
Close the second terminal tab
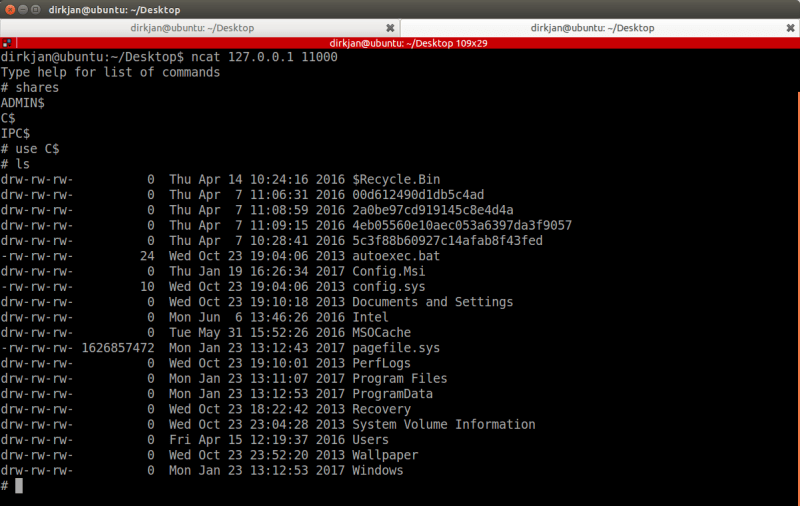pos(790,28)
